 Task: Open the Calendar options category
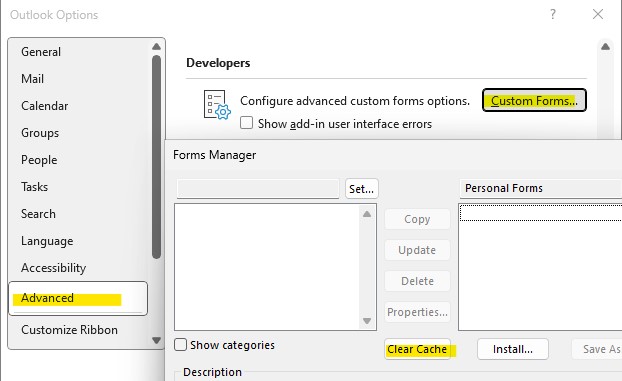click(44, 106)
